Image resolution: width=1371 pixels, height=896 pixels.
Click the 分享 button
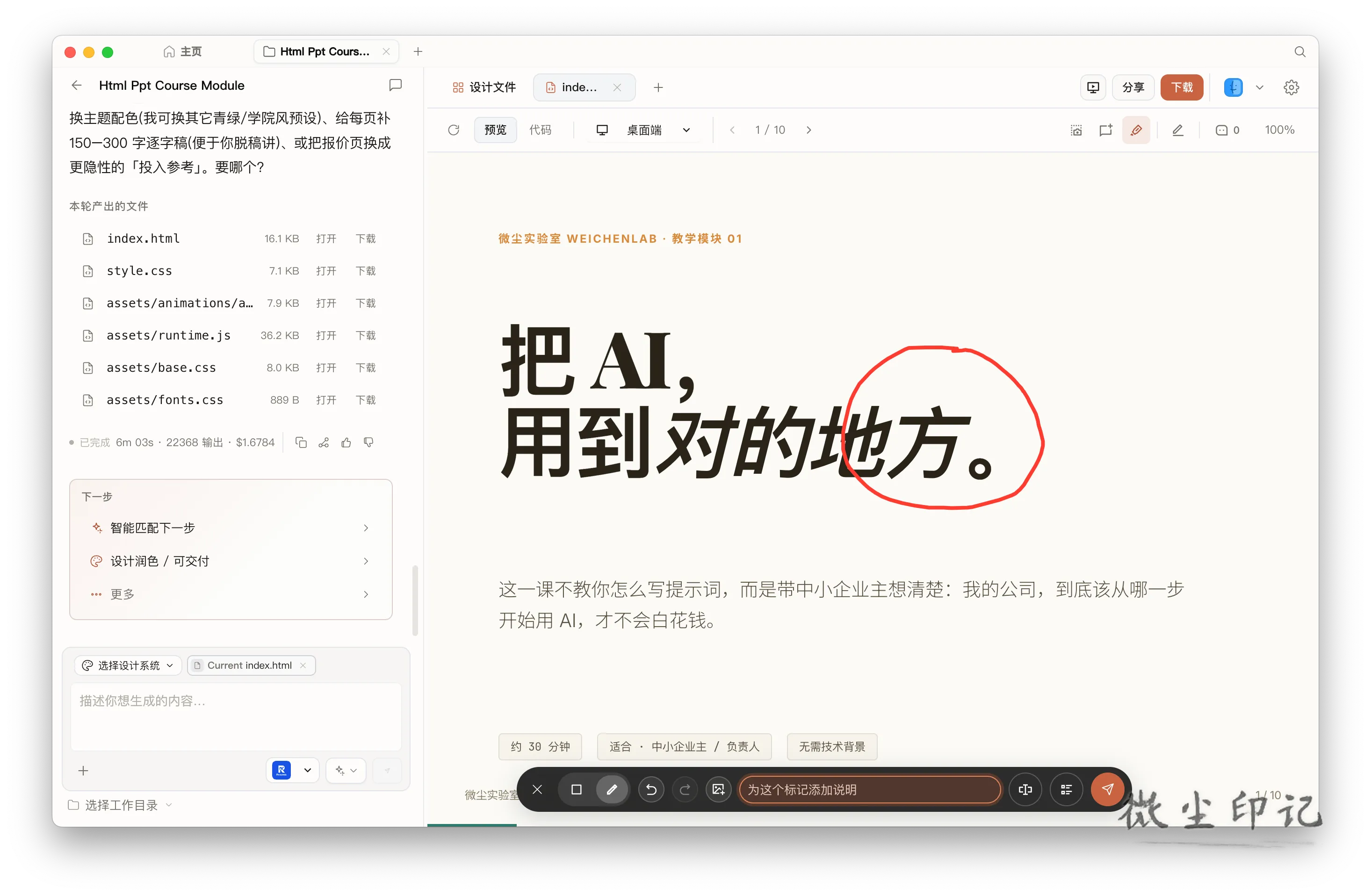pos(1133,87)
